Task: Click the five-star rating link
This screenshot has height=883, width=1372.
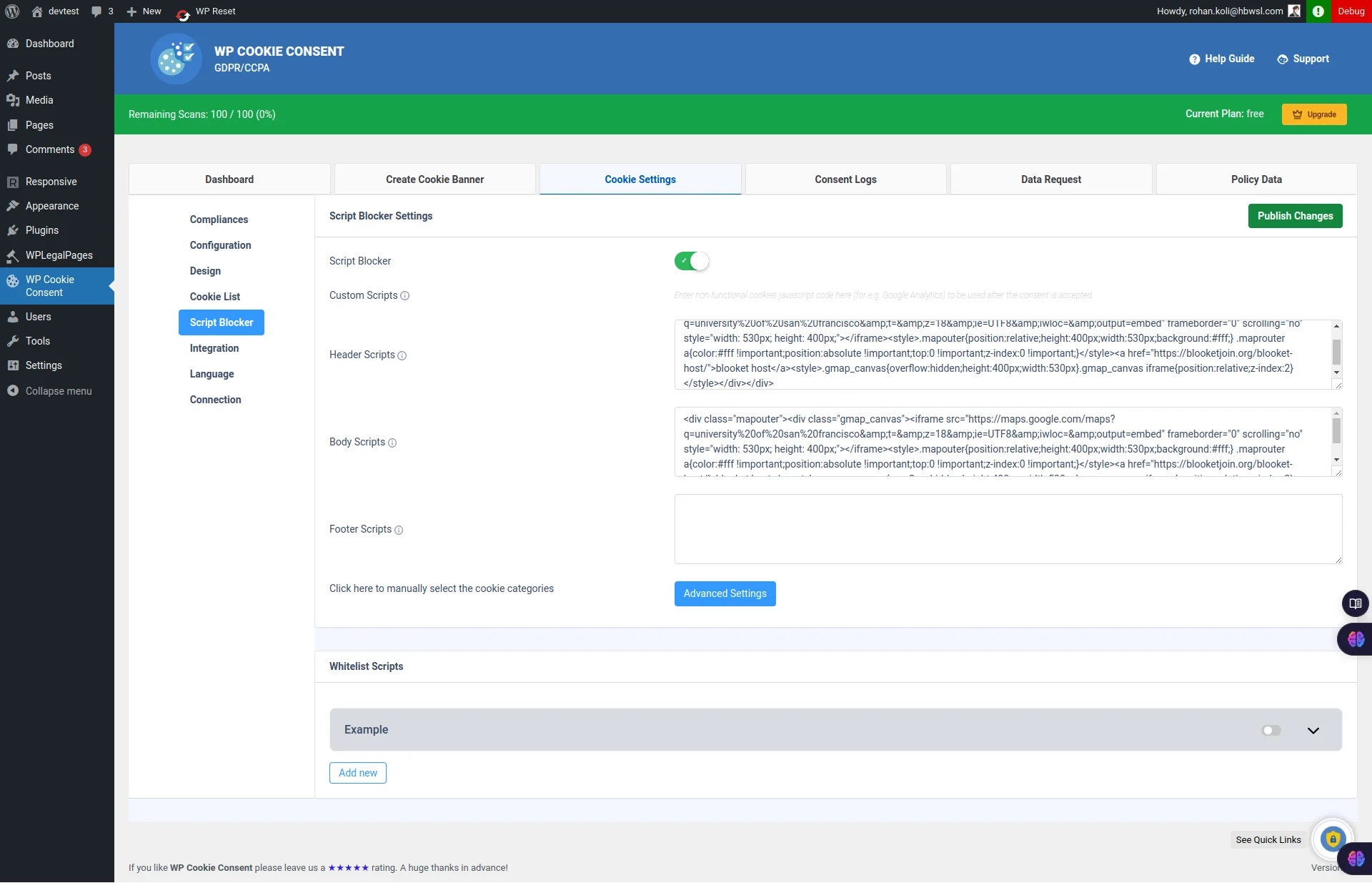Action: coord(349,868)
